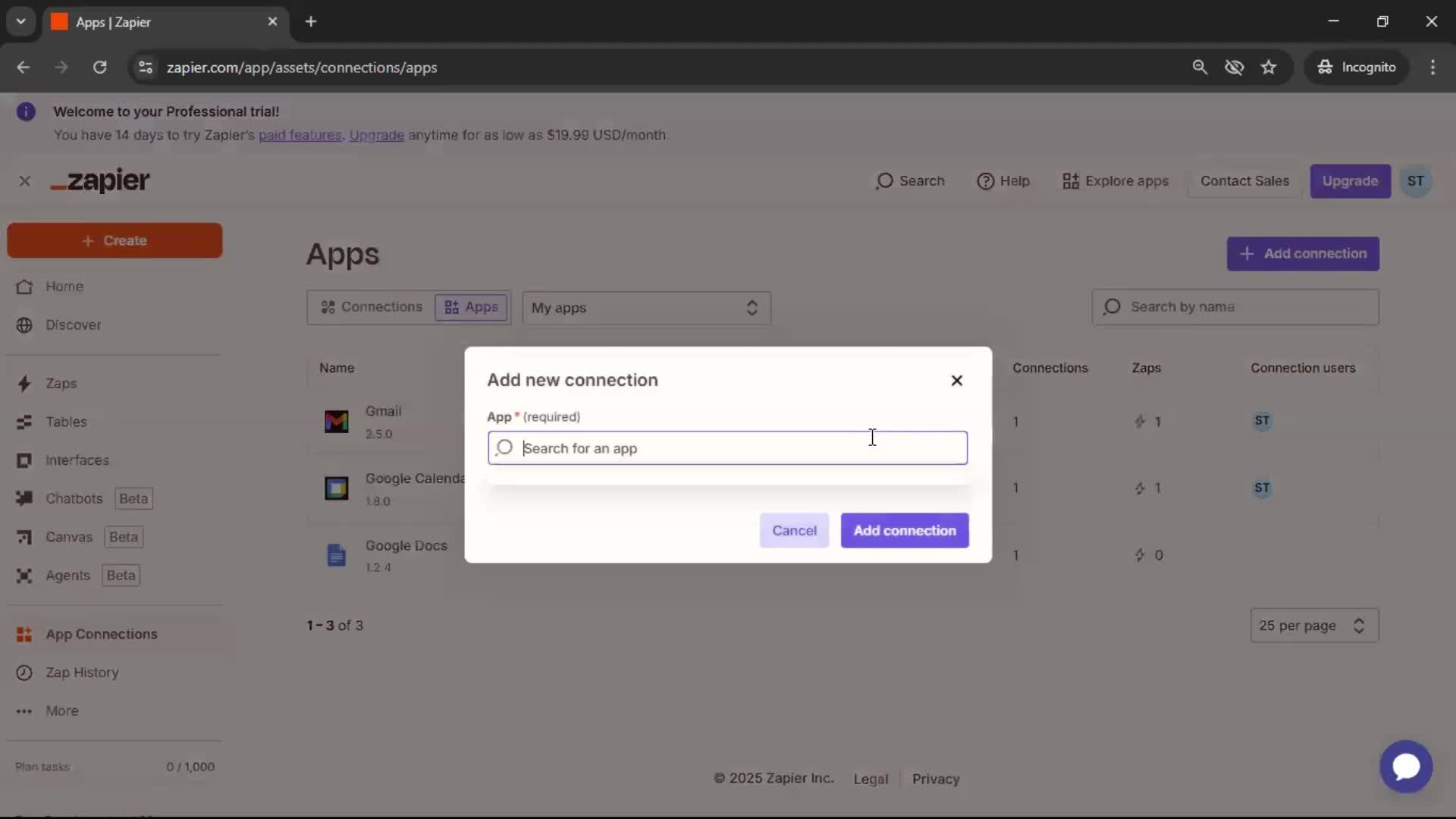Open the Privacy footer link

pyautogui.click(x=936, y=780)
